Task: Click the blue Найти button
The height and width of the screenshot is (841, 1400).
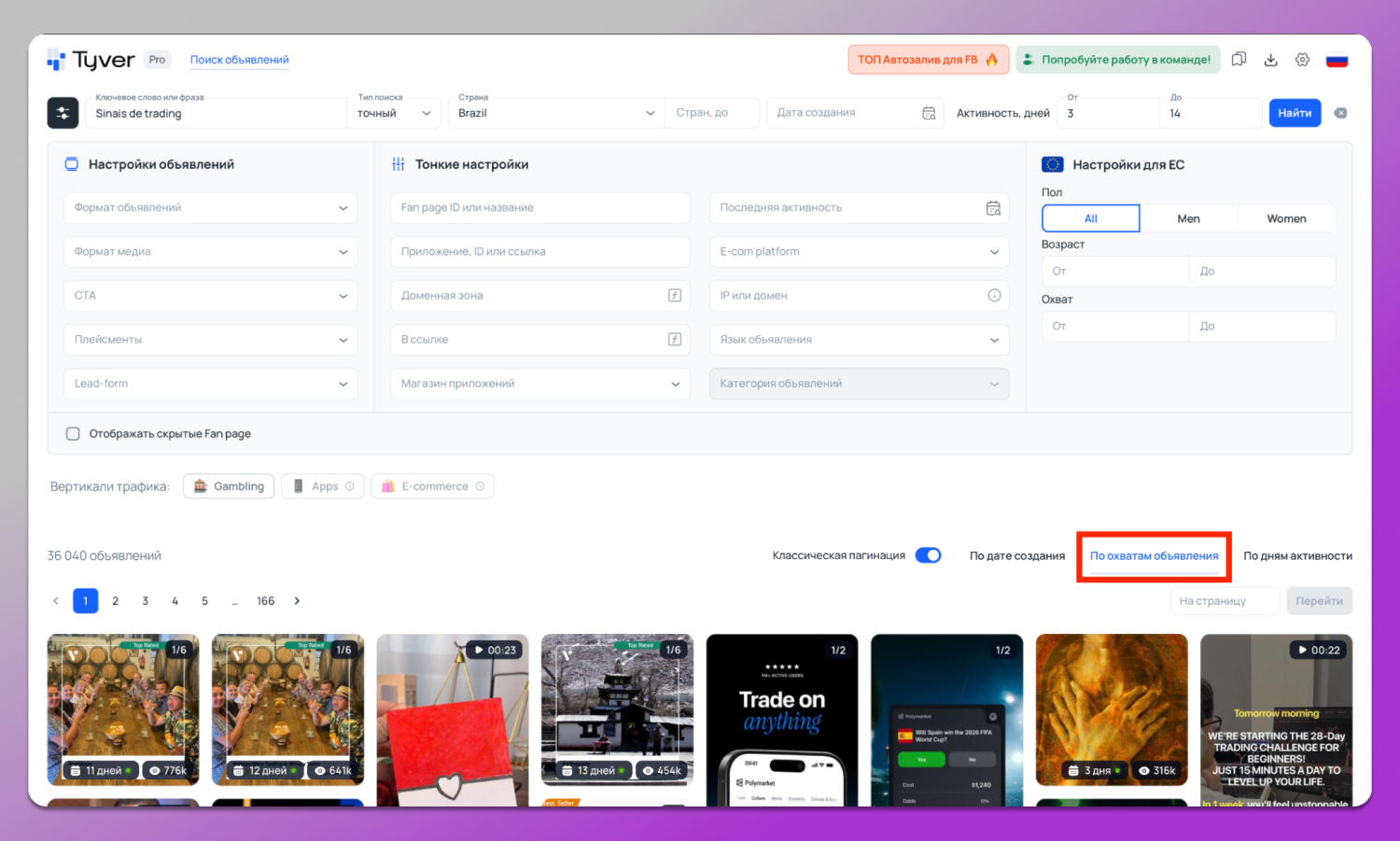Action: [1295, 113]
